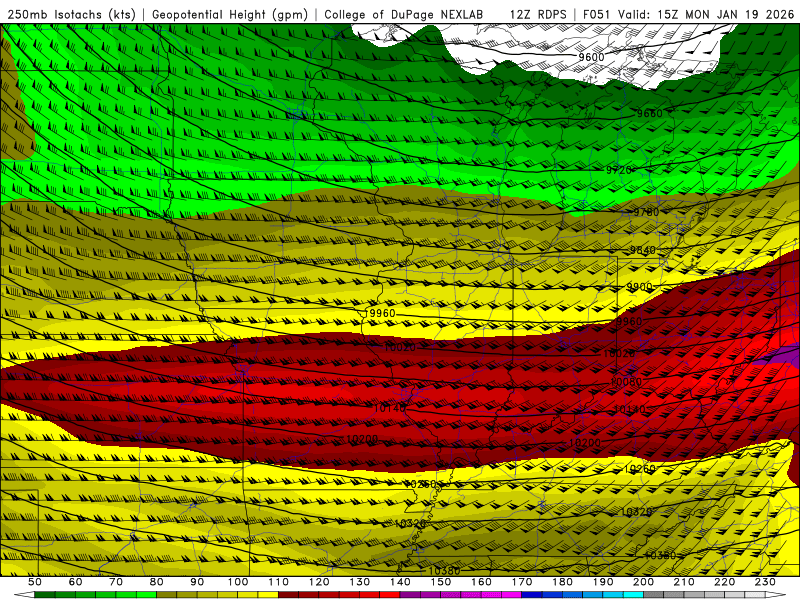Click the '12Z RDPS' model run label
The image size is (800, 600).
[538, 15]
